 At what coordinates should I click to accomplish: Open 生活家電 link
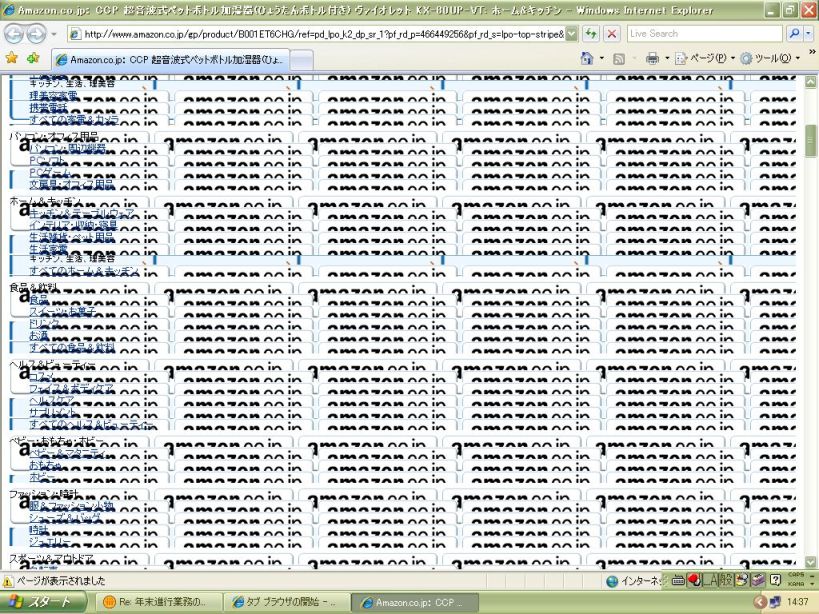coord(48,250)
